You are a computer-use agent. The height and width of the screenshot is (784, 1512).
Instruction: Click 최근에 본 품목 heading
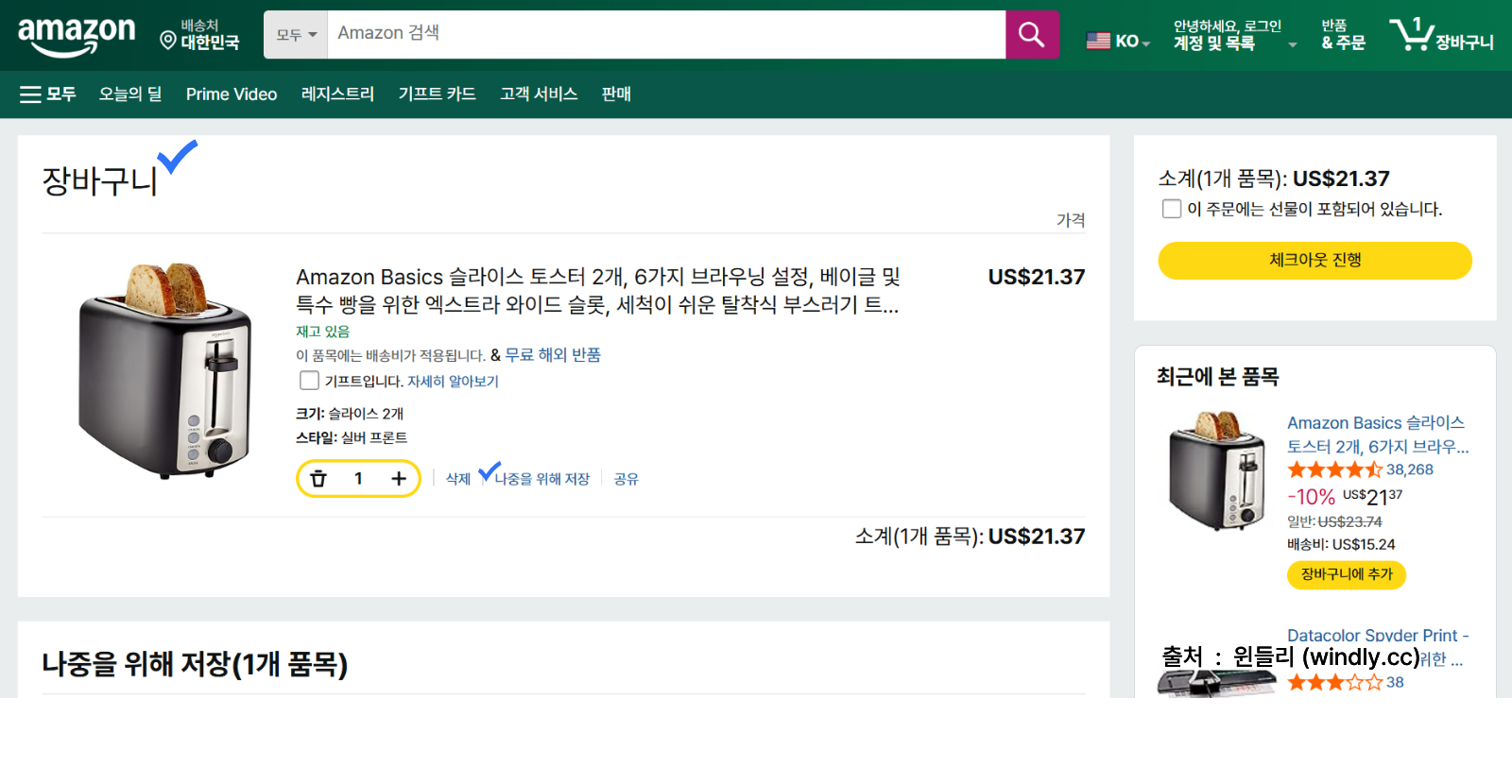click(1217, 377)
